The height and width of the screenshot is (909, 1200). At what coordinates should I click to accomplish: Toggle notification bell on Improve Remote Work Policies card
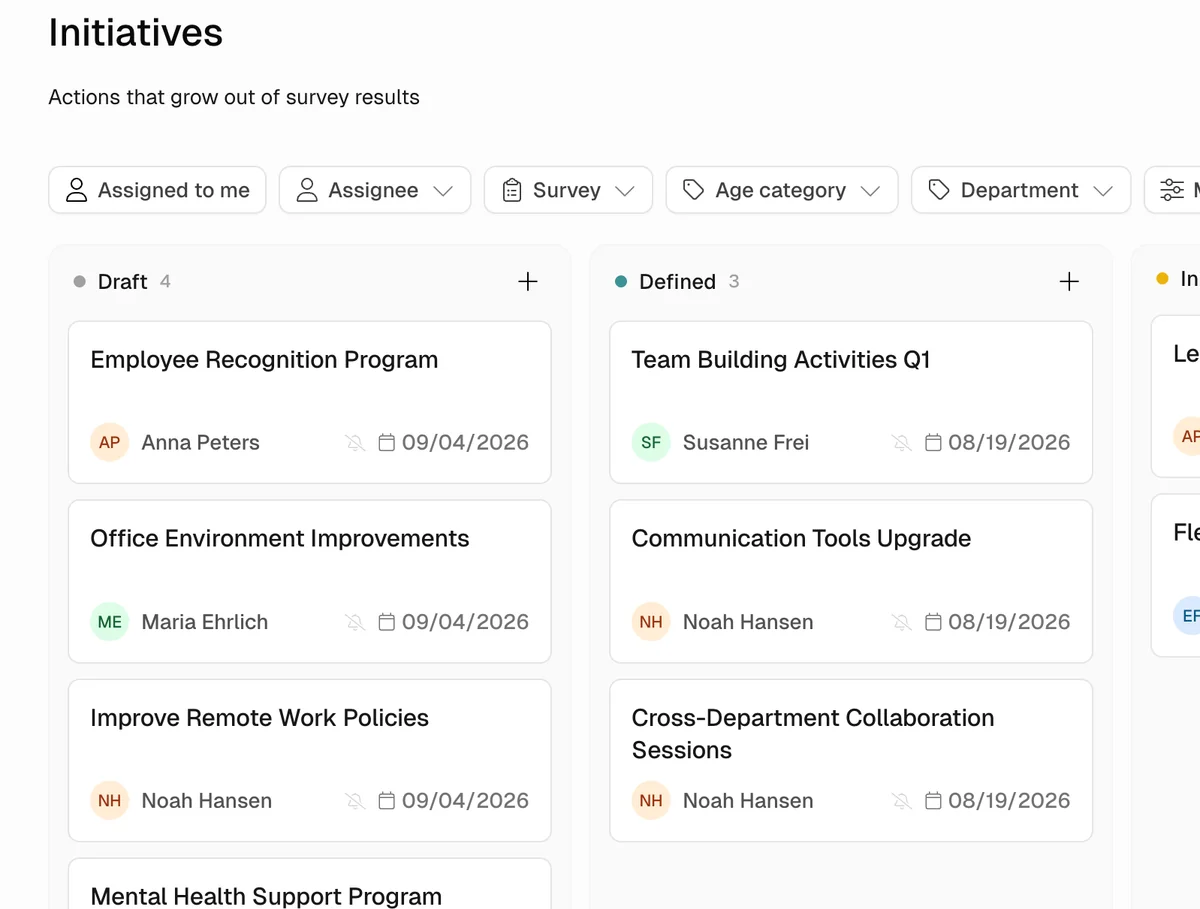click(x=355, y=801)
